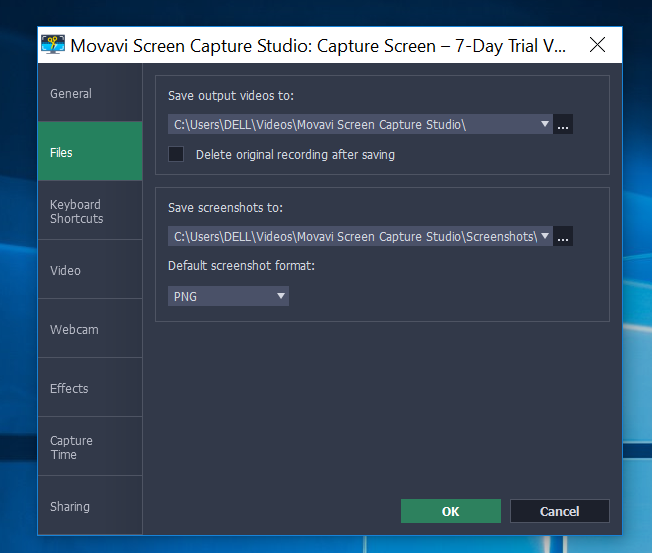Confirm settings with the OK button
This screenshot has height=553, width=652.
tap(451, 511)
